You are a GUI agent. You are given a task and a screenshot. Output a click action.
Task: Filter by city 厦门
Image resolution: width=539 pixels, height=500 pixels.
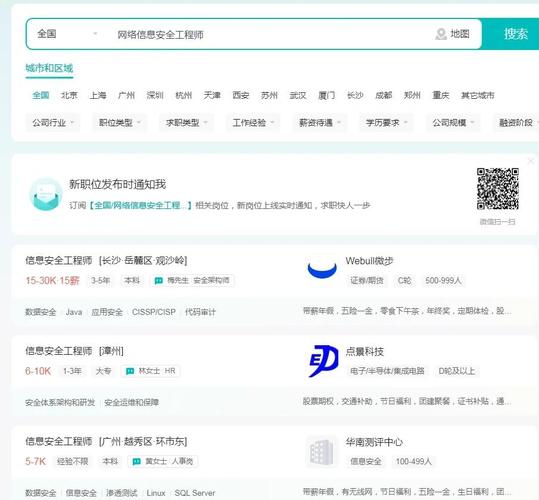pos(326,95)
